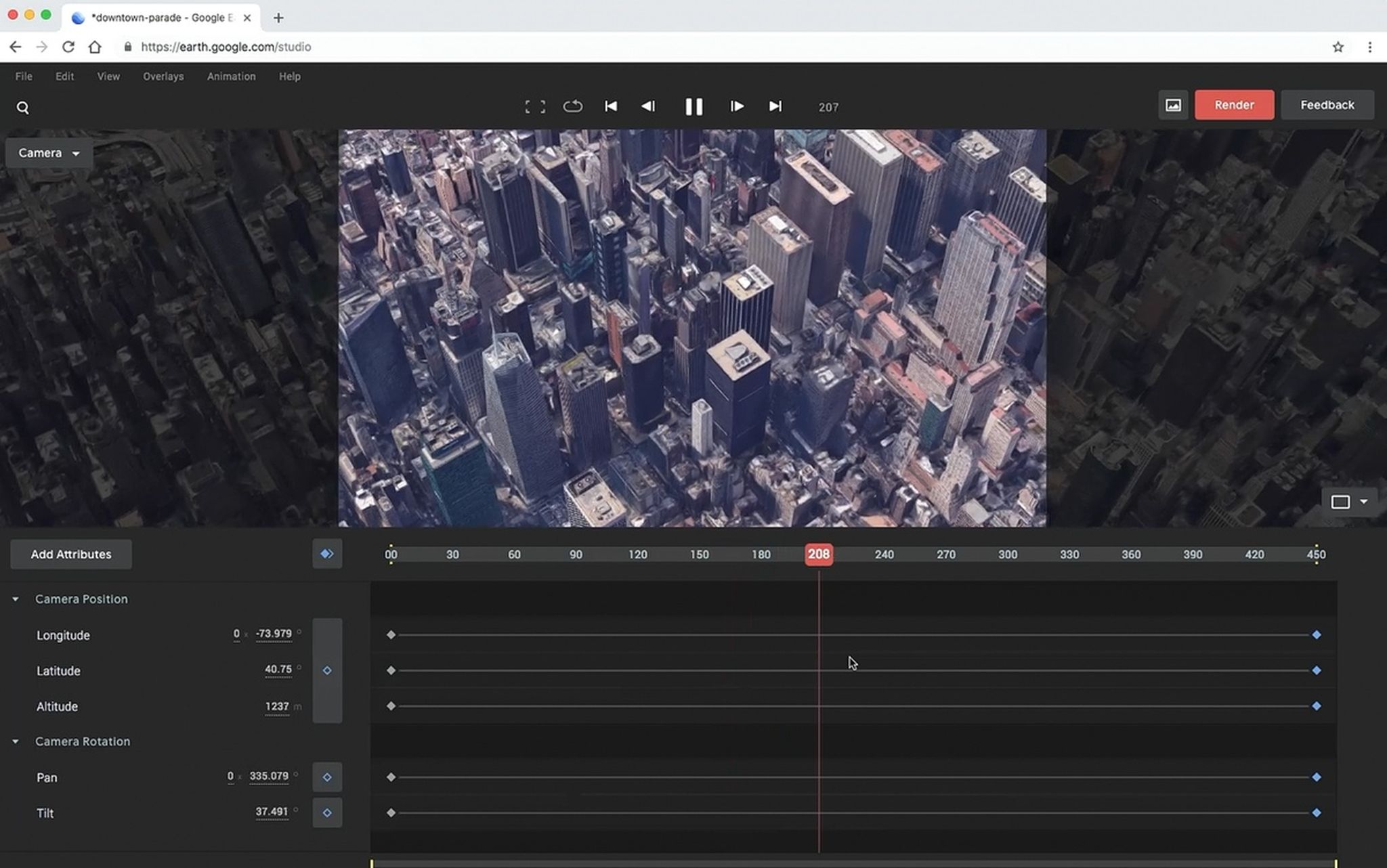The width and height of the screenshot is (1387, 868).
Task: Open the Camera dropdown
Action: point(48,152)
